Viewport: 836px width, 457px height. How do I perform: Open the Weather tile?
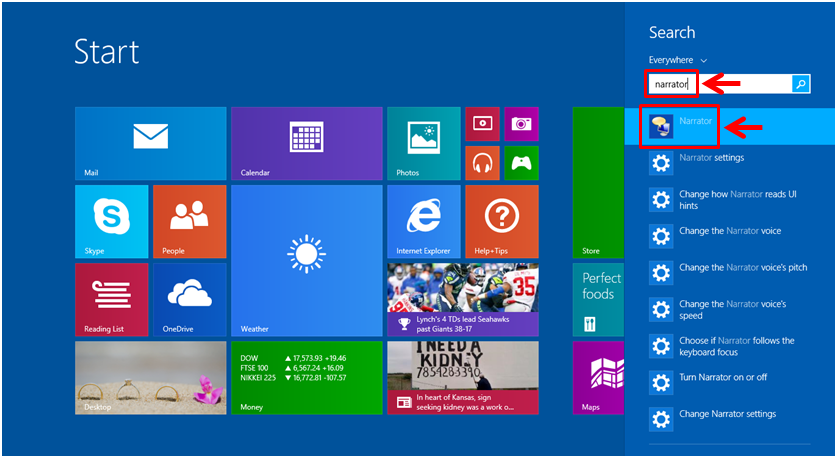tap(307, 261)
